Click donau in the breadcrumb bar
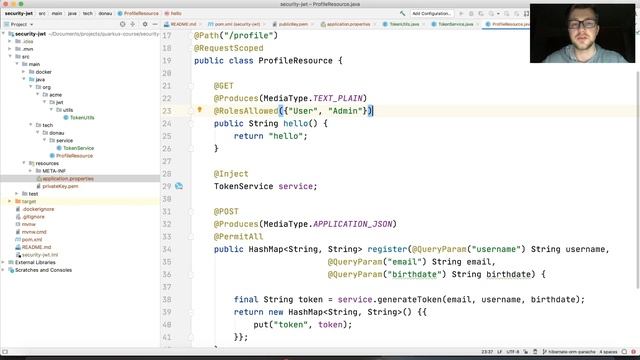 tap(105, 13)
